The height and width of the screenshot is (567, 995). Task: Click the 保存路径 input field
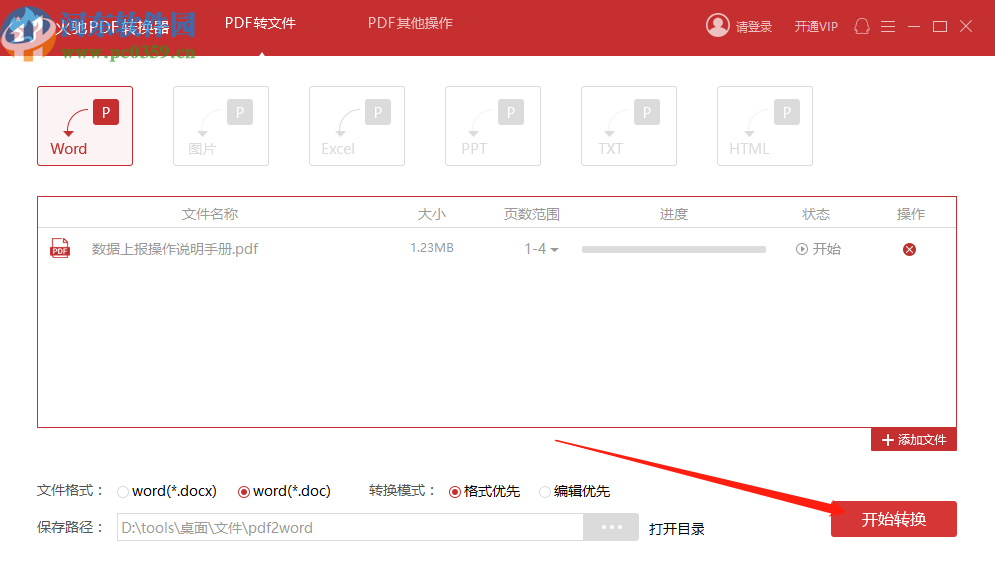tap(350, 527)
